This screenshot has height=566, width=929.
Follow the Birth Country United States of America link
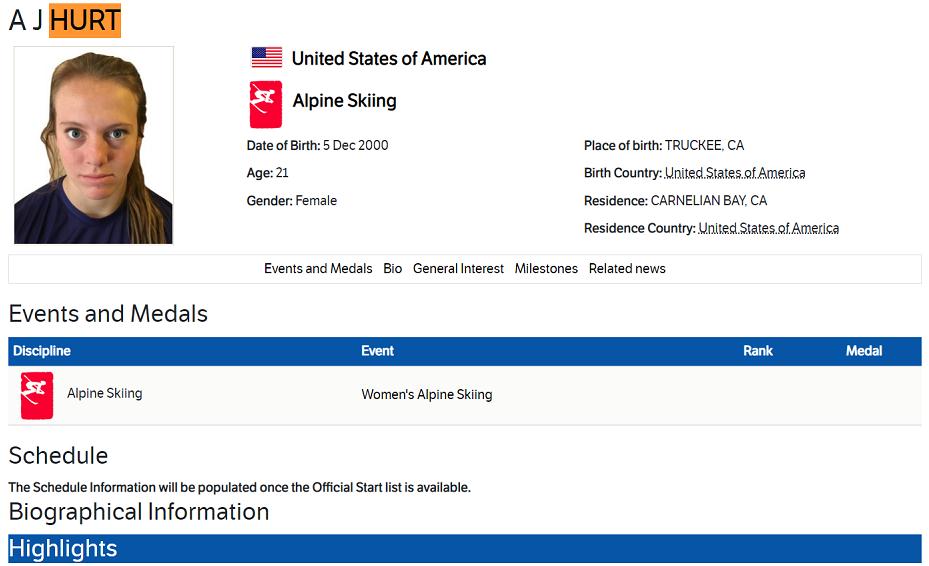click(x=735, y=173)
